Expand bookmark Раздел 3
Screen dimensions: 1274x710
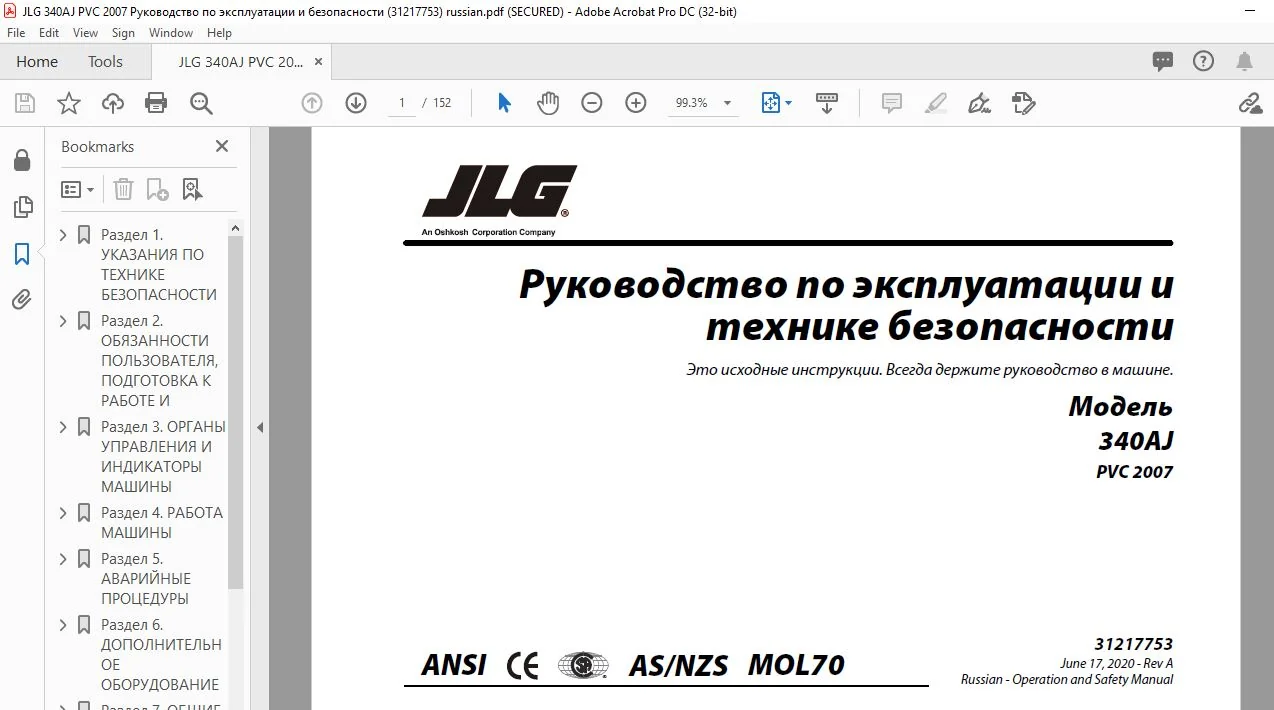pyautogui.click(x=64, y=427)
